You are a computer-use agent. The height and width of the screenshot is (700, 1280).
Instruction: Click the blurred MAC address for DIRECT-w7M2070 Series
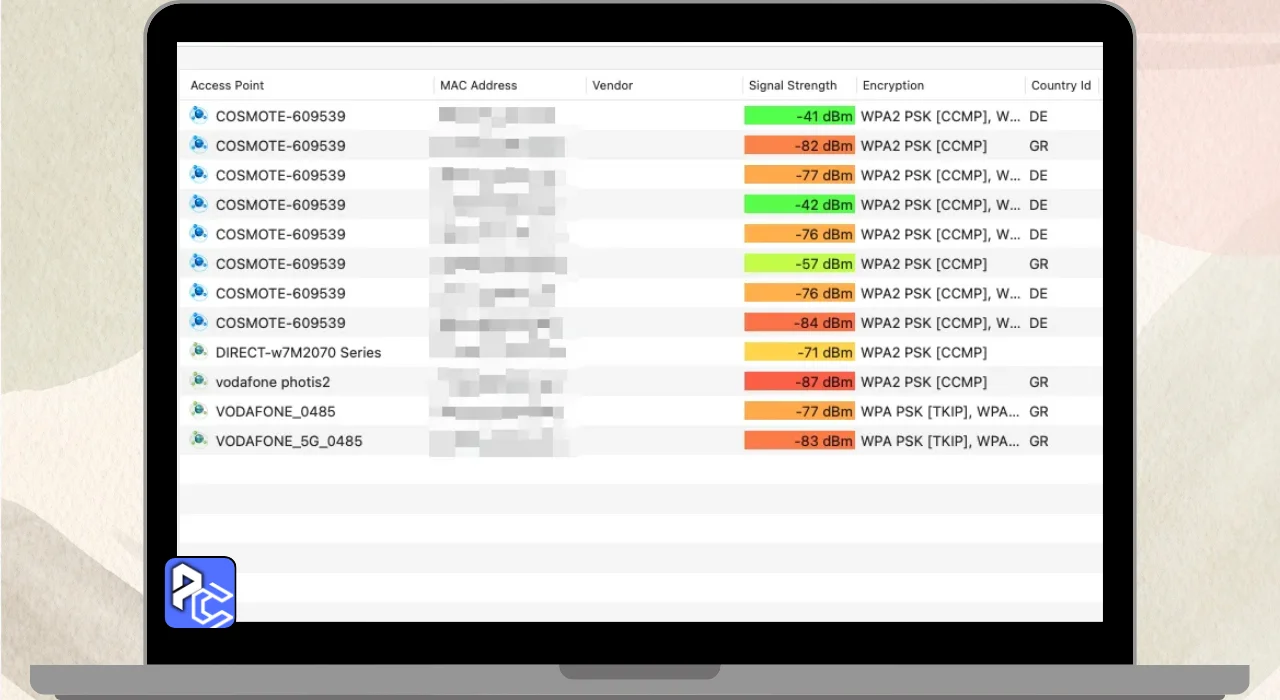[500, 352]
